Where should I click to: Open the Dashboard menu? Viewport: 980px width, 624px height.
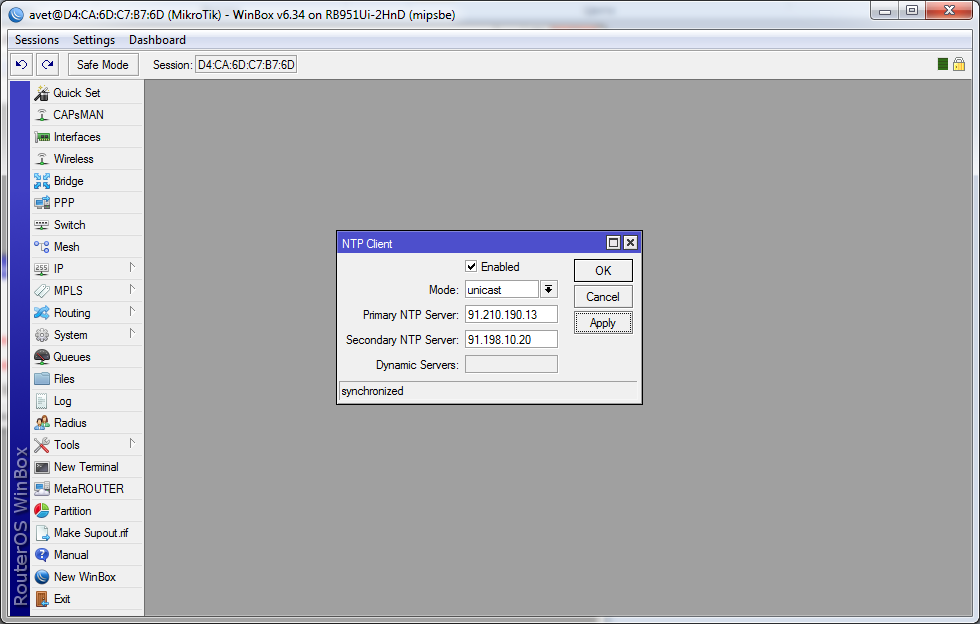click(x=157, y=40)
